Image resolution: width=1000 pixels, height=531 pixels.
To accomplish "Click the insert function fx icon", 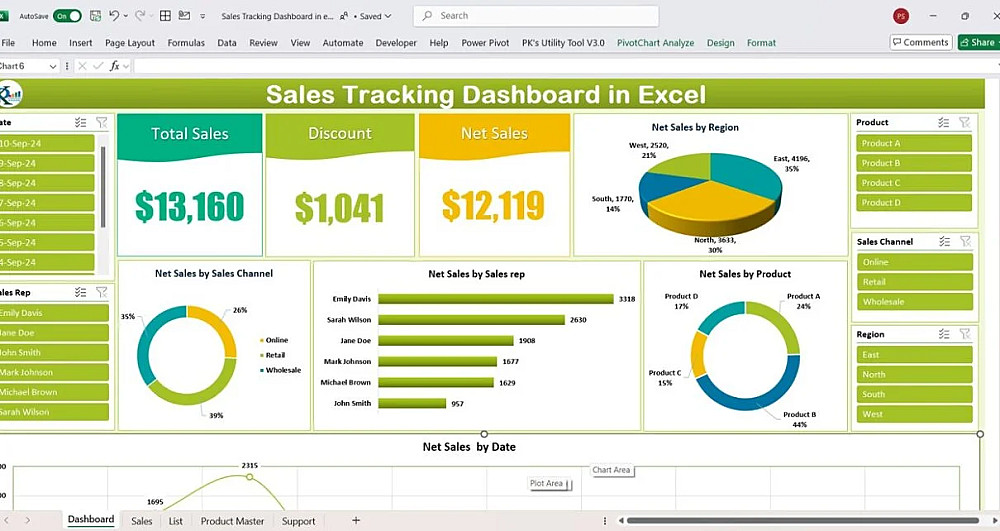I will tap(115, 66).
